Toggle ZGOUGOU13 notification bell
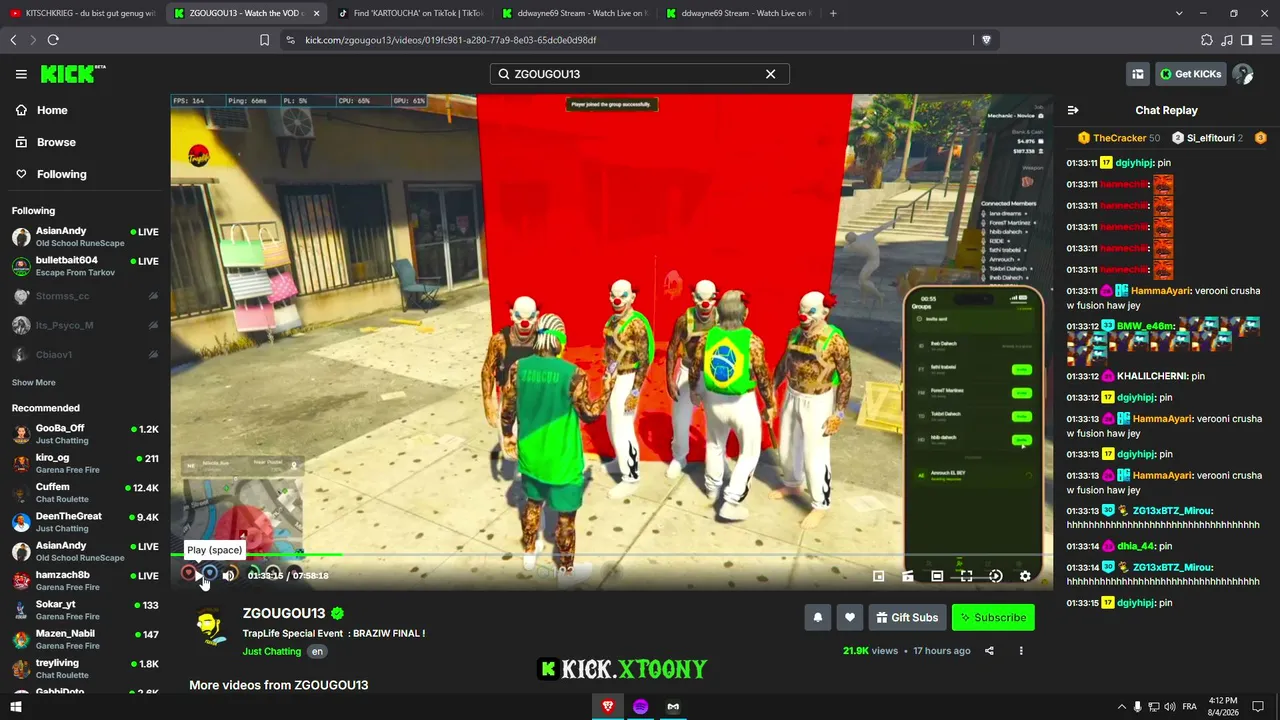Image resolution: width=1280 pixels, height=720 pixels. [817, 617]
